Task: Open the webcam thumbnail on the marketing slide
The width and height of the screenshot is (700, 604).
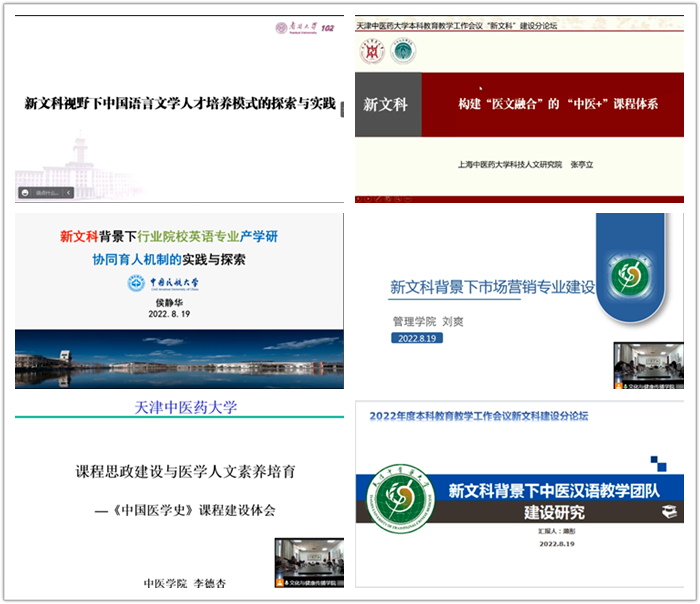Action: coord(648,365)
